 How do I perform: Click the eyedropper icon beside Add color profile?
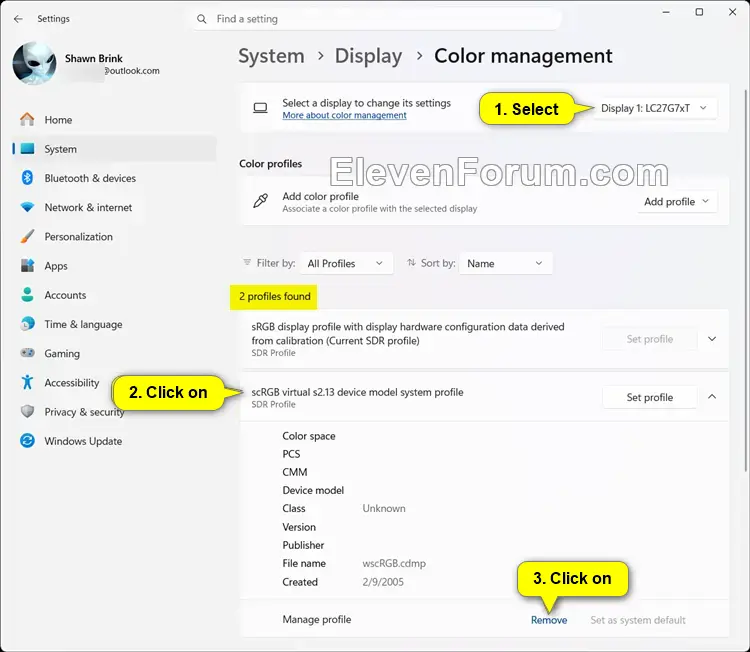[x=260, y=201]
